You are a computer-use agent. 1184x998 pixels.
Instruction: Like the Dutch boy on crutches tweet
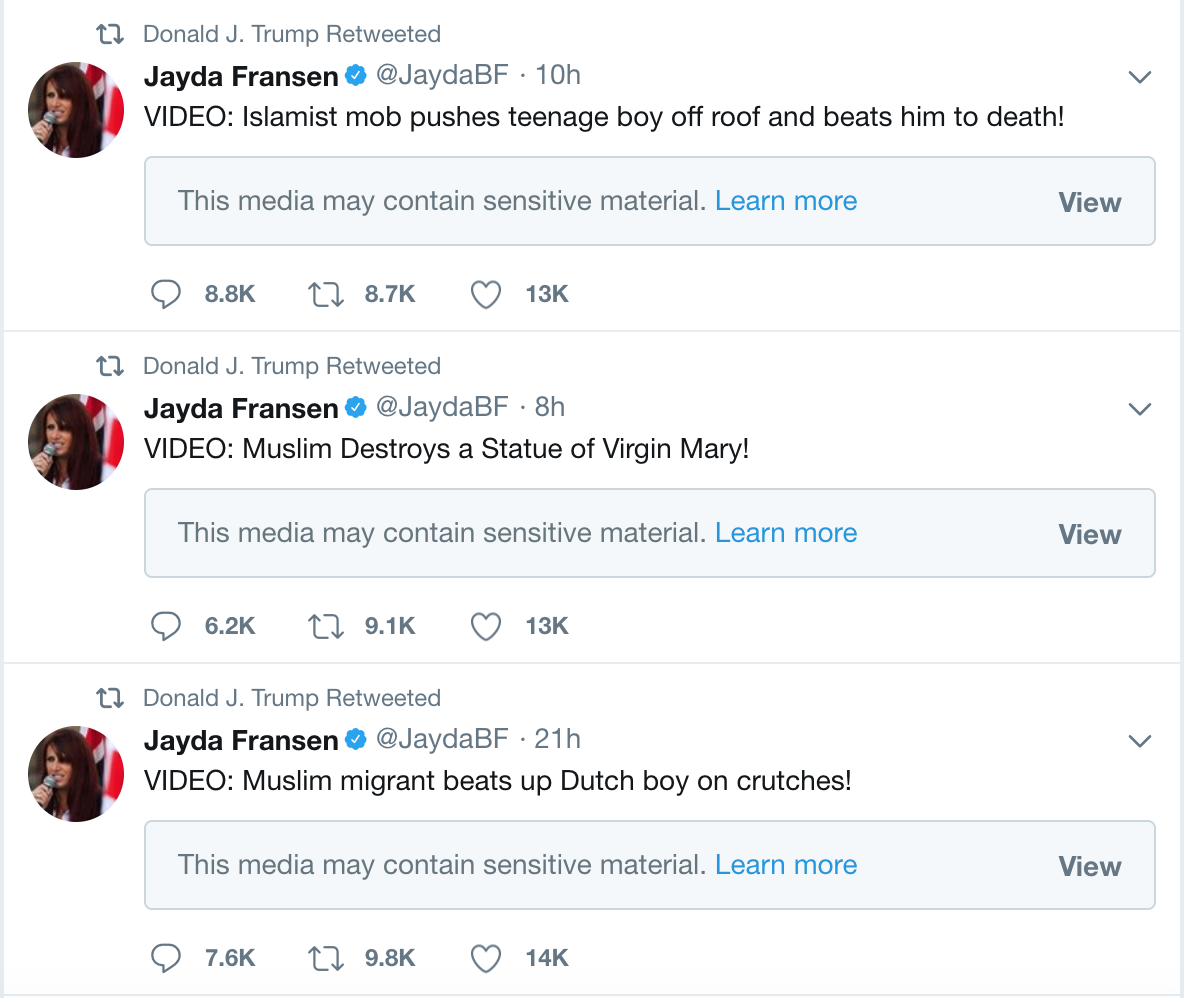(486, 958)
